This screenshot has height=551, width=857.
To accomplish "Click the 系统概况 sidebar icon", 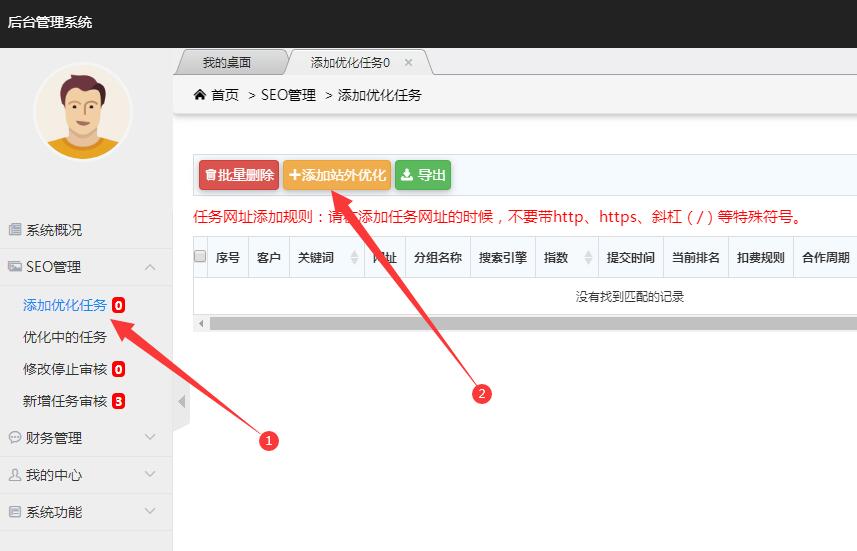I will 15,230.
